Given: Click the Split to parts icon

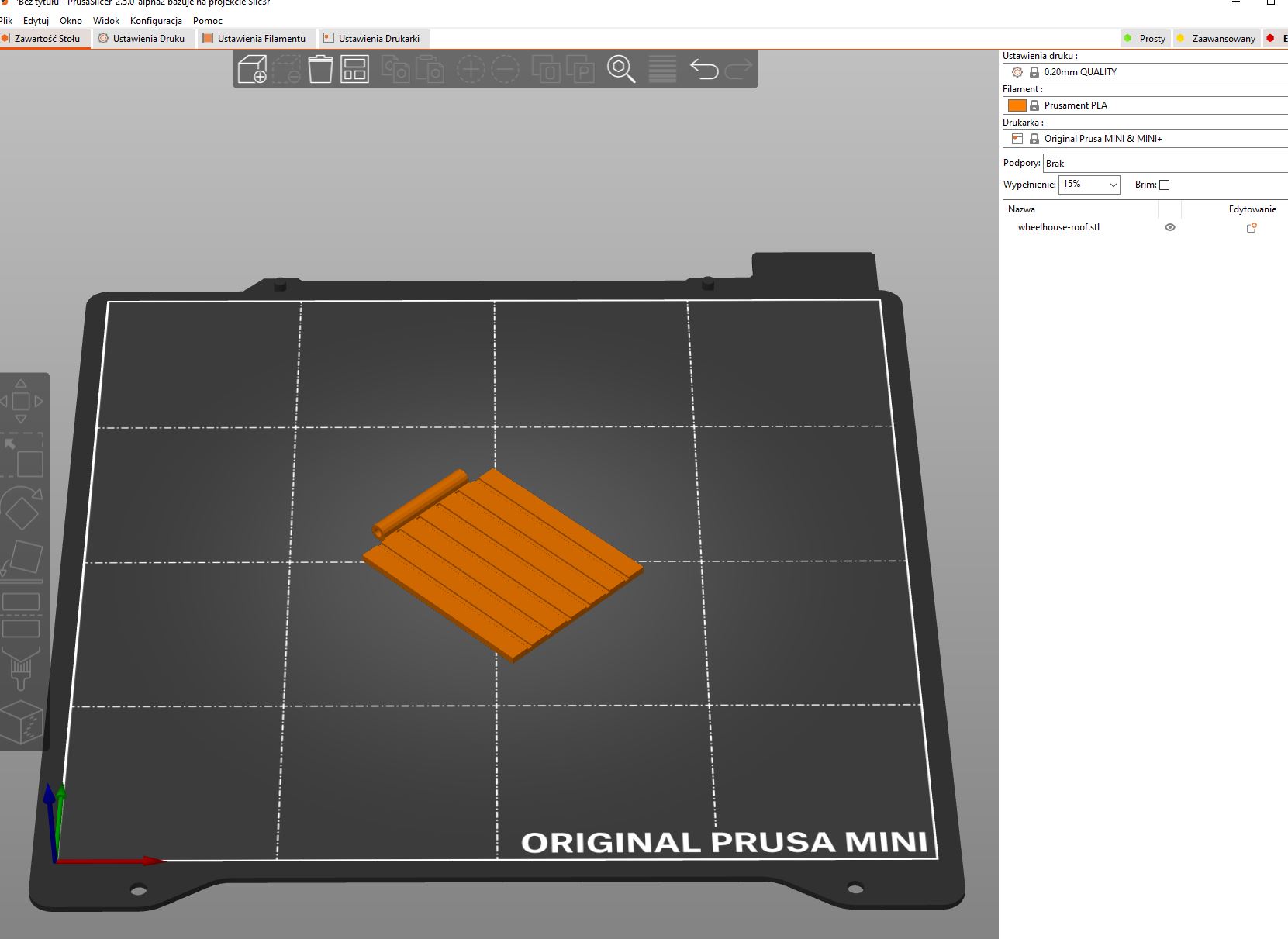Looking at the screenshot, I should pos(580,69).
